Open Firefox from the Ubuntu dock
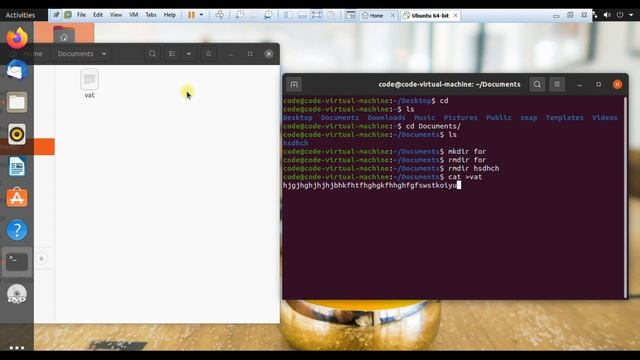Viewport: 640px width, 360px height. 17,38
